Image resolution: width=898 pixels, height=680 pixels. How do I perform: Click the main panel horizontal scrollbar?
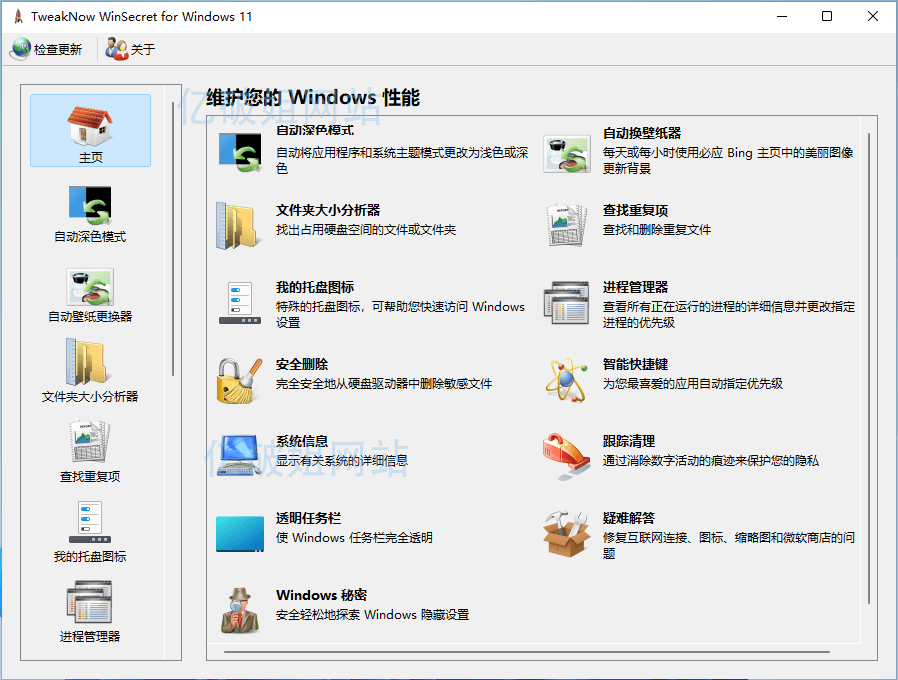coord(527,651)
